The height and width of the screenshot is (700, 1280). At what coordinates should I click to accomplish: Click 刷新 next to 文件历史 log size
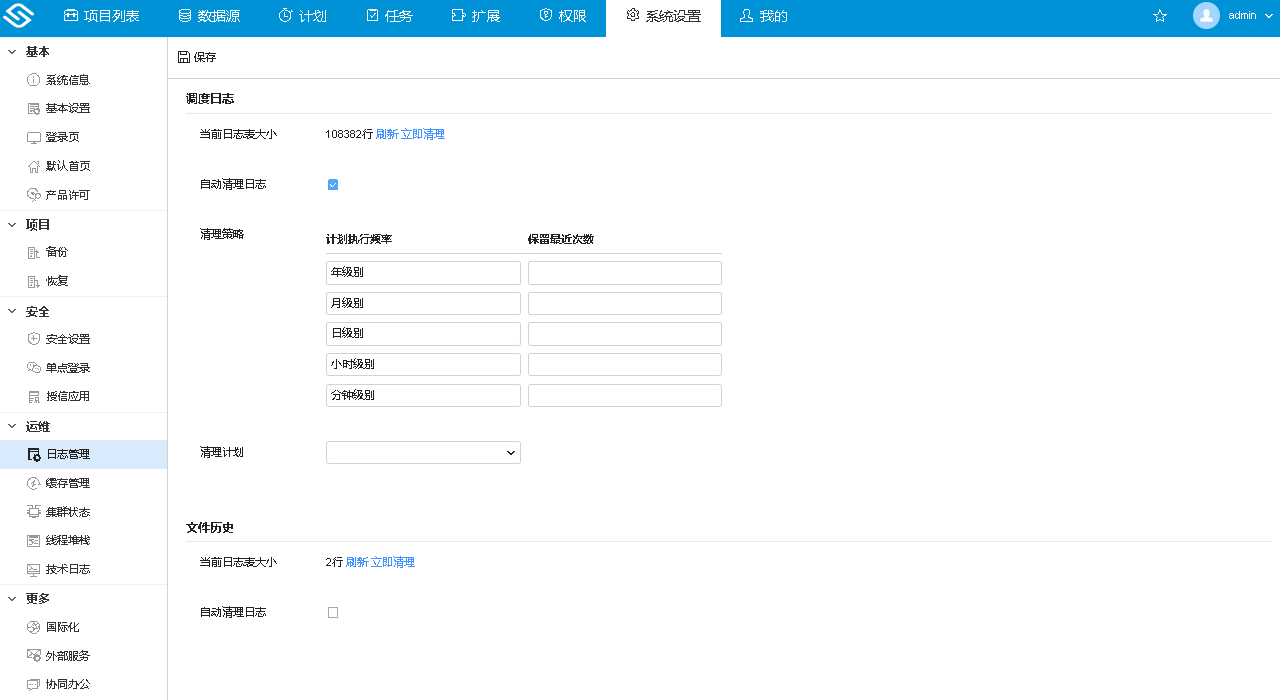[355, 562]
